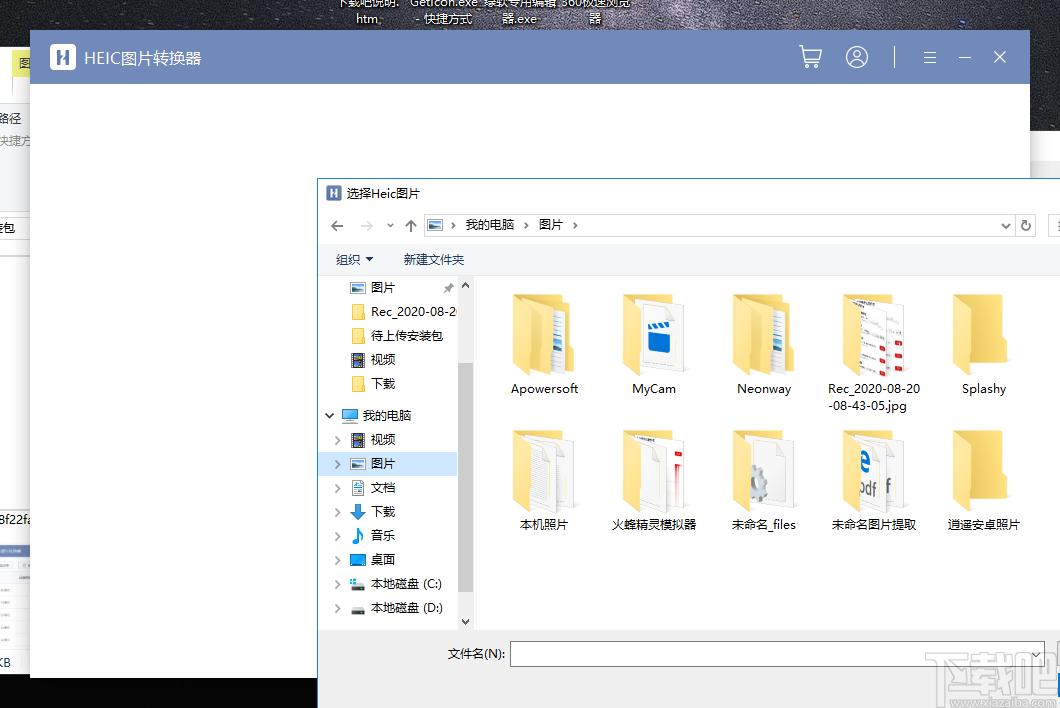Expand 视频 under 我的电脑
Image resolution: width=1060 pixels, height=708 pixels.
pyautogui.click(x=337, y=440)
